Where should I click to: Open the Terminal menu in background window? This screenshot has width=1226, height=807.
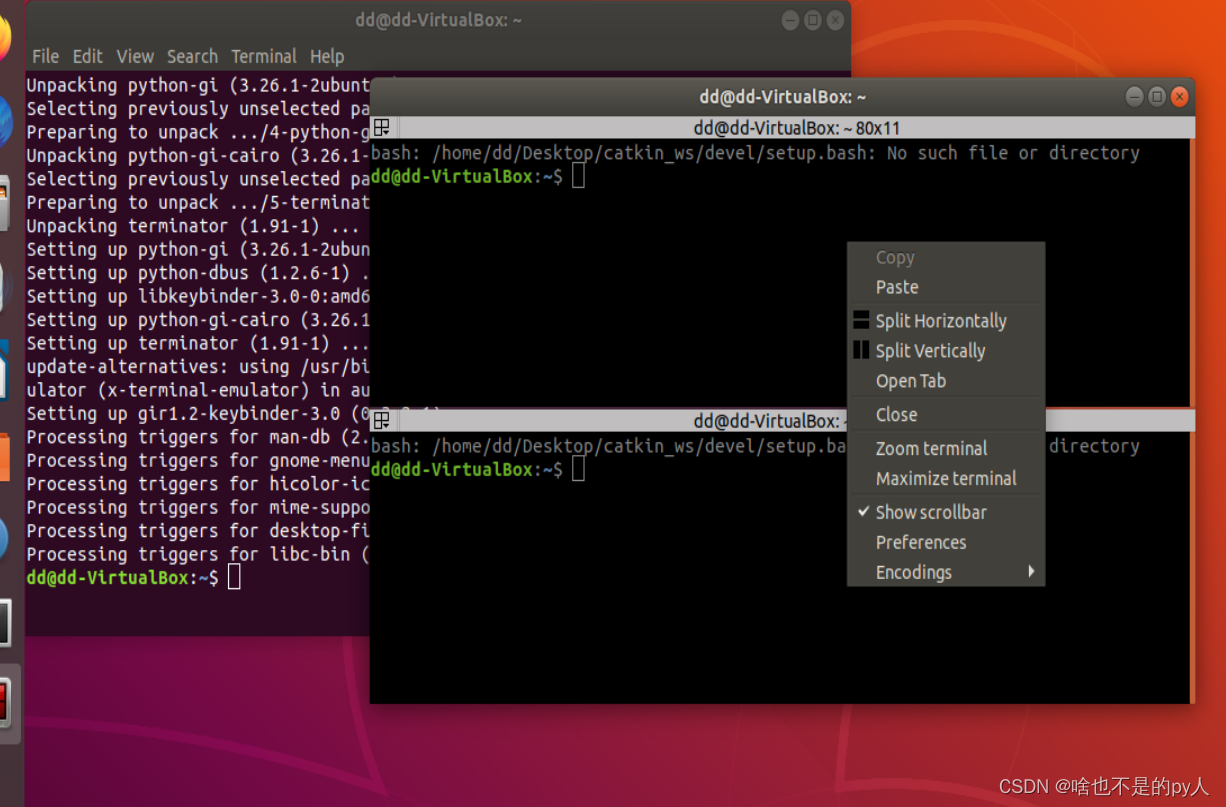pos(263,56)
